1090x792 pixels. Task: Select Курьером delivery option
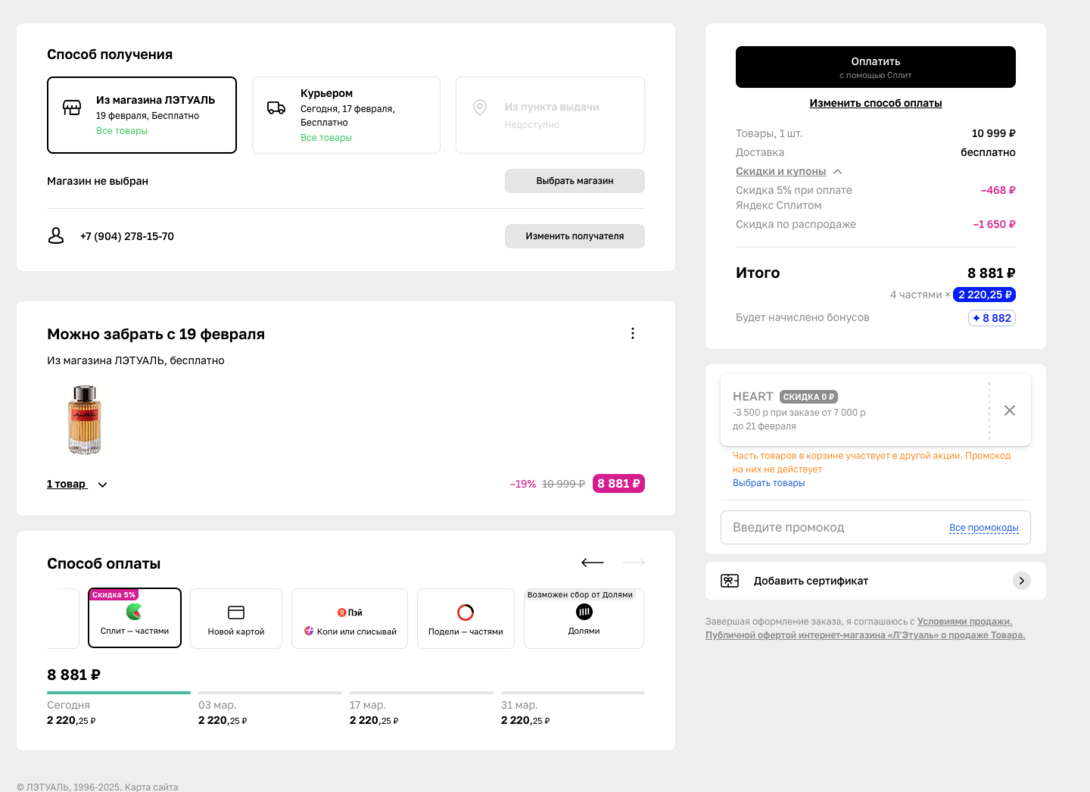coord(346,115)
